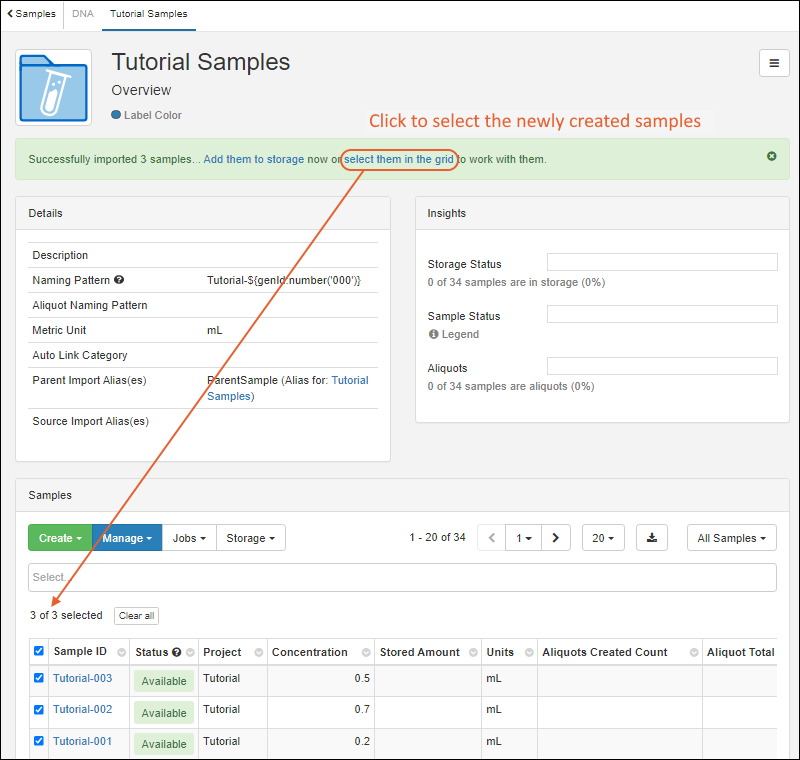Expand the Manage dropdown menu

click(x=126, y=538)
